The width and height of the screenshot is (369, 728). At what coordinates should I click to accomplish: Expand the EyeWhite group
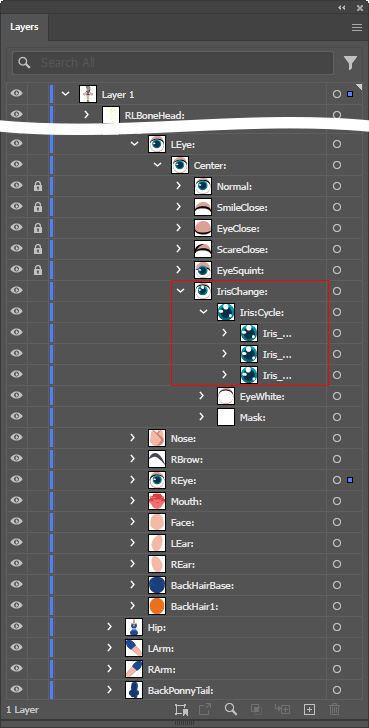click(201, 396)
